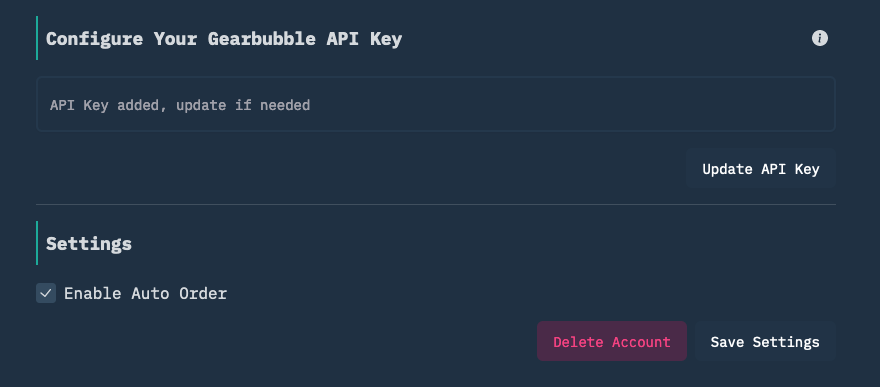Click the Update API Key button

[x=760, y=169]
